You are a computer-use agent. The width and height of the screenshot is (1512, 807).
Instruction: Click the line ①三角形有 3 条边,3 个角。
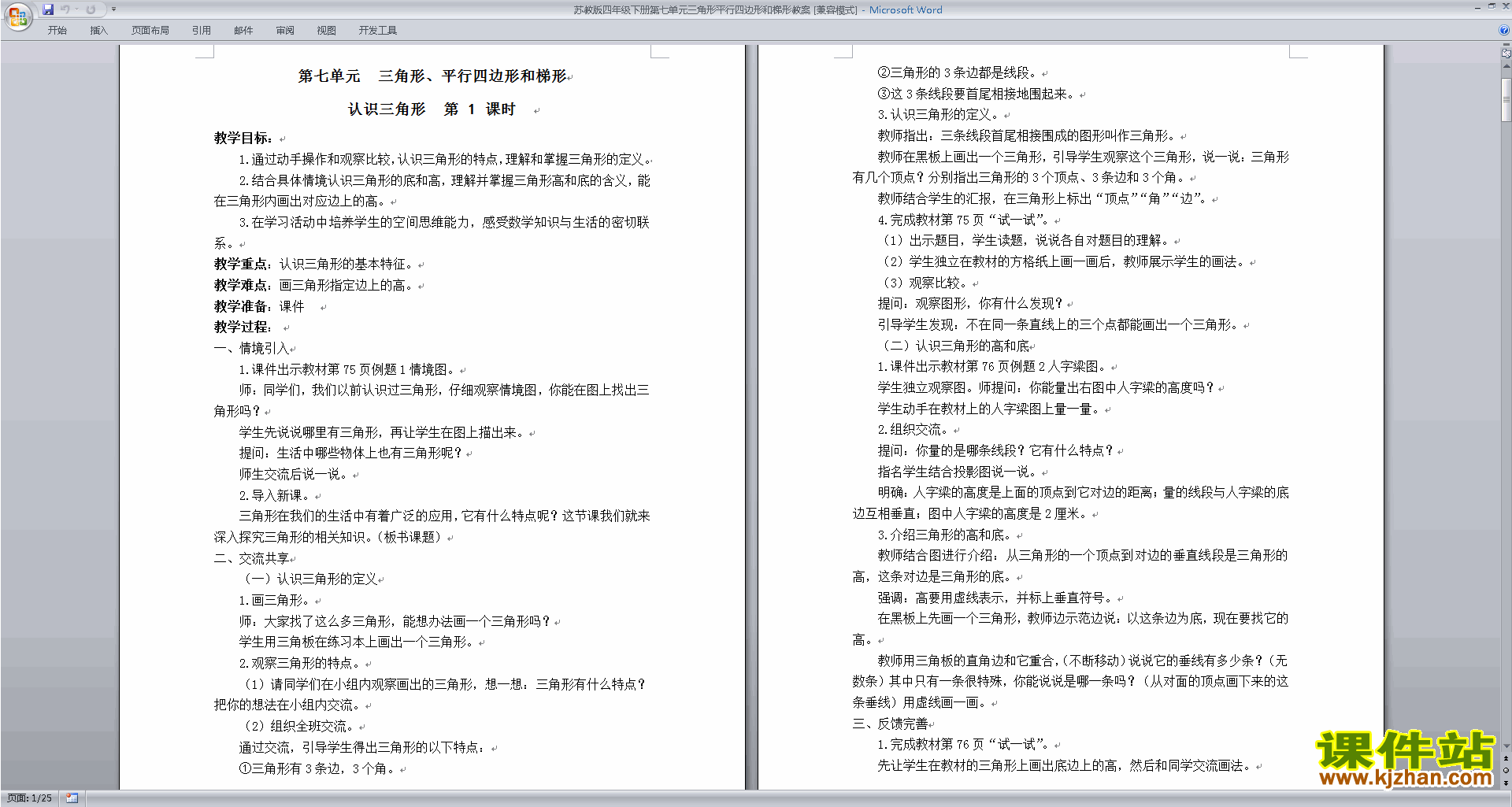click(318, 768)
